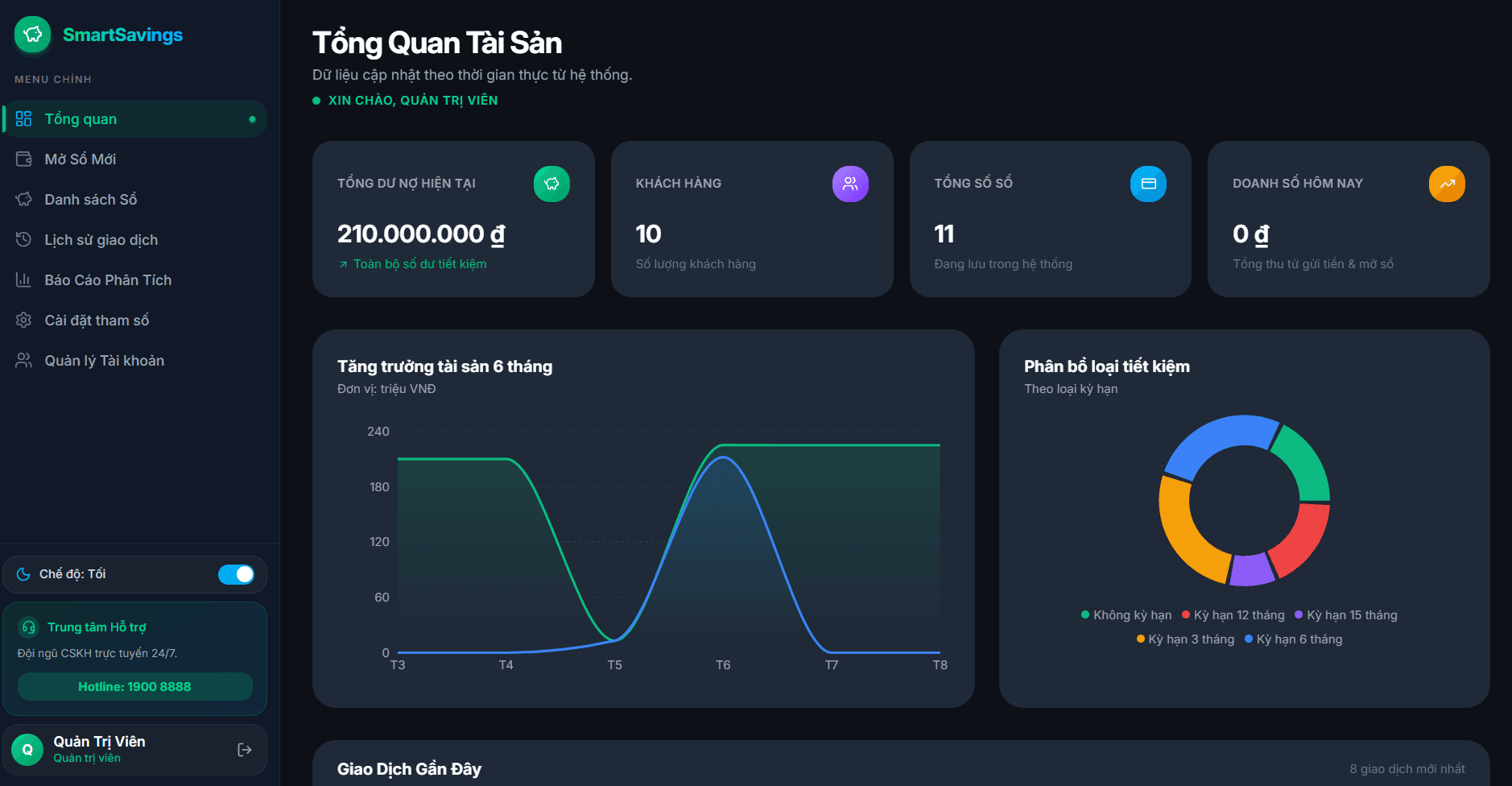Click the SmartSavings brand name
Screen dimensions: 1512x786
pos(122,35)
